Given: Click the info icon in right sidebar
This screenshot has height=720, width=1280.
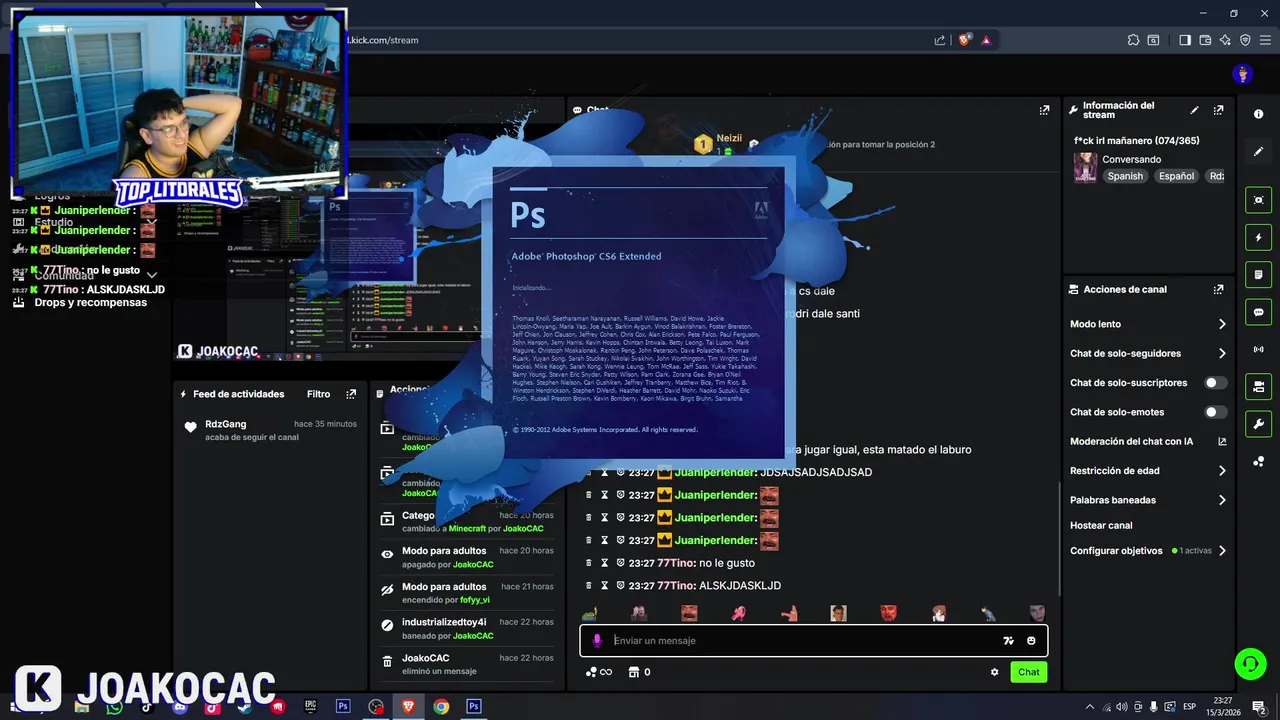Looking at the screenshot, I should 1259,114.
